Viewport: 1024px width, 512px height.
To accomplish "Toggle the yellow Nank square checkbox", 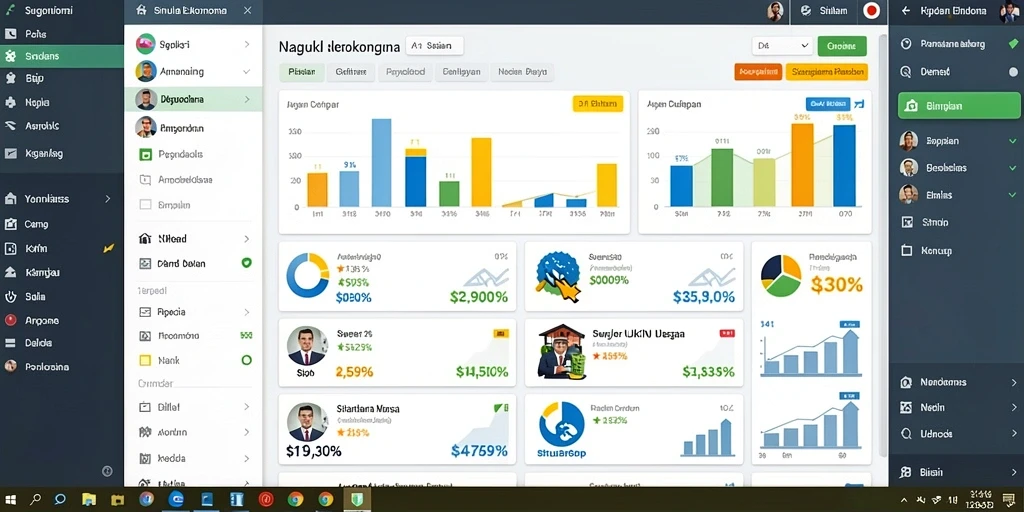I will coord(146,360).
